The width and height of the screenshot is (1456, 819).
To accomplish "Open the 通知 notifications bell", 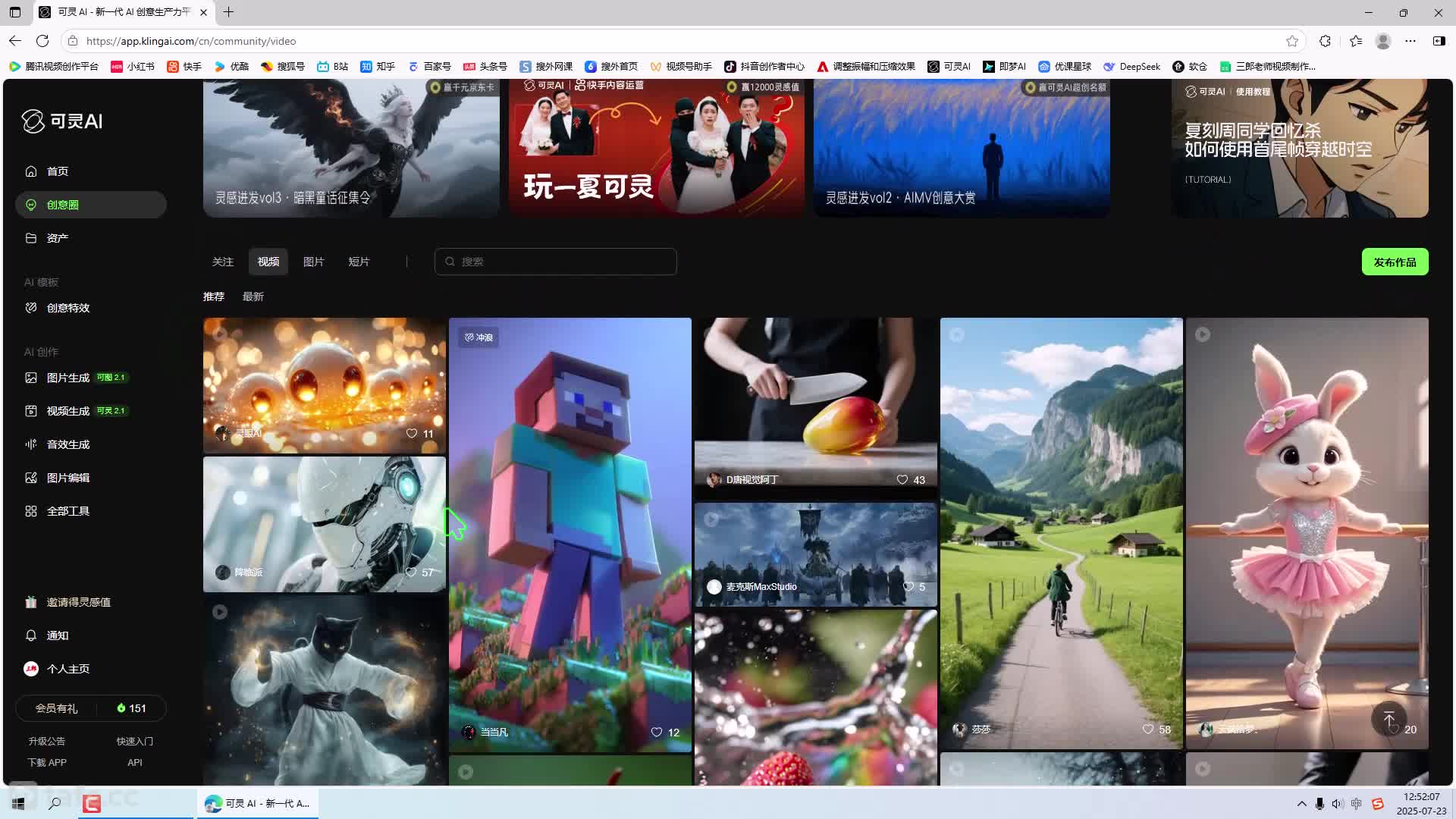I will click(x=31, y=635).
